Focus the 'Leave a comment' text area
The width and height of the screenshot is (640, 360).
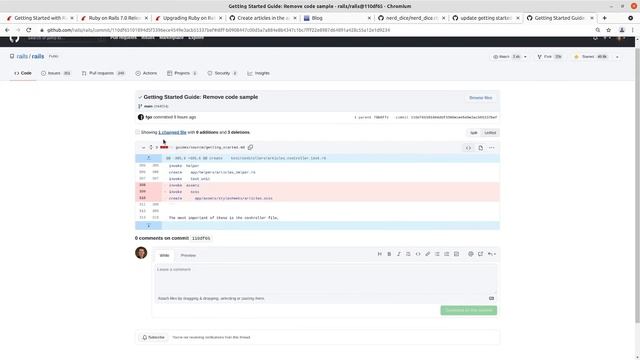point(326,280)
